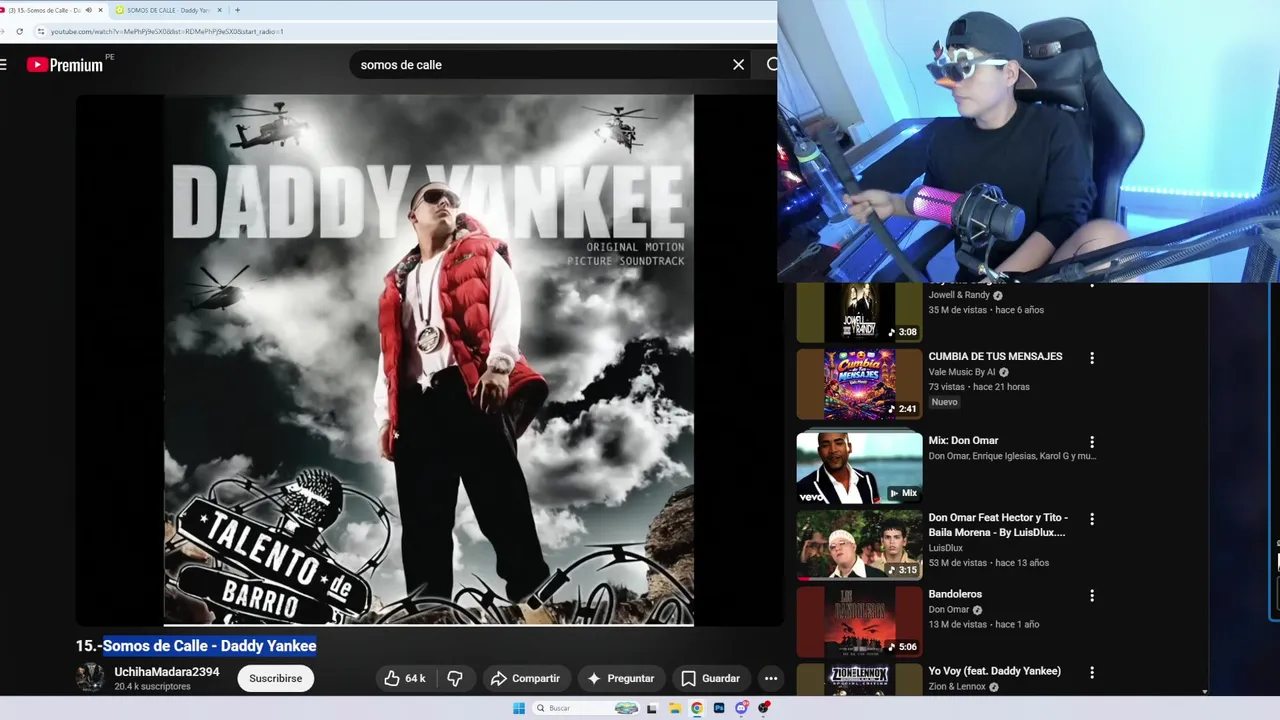The height and width of the screenshot is (720, 1280).
Task: Click 'Zion & Lennox' channel name
Action: (x=956, y=687)
